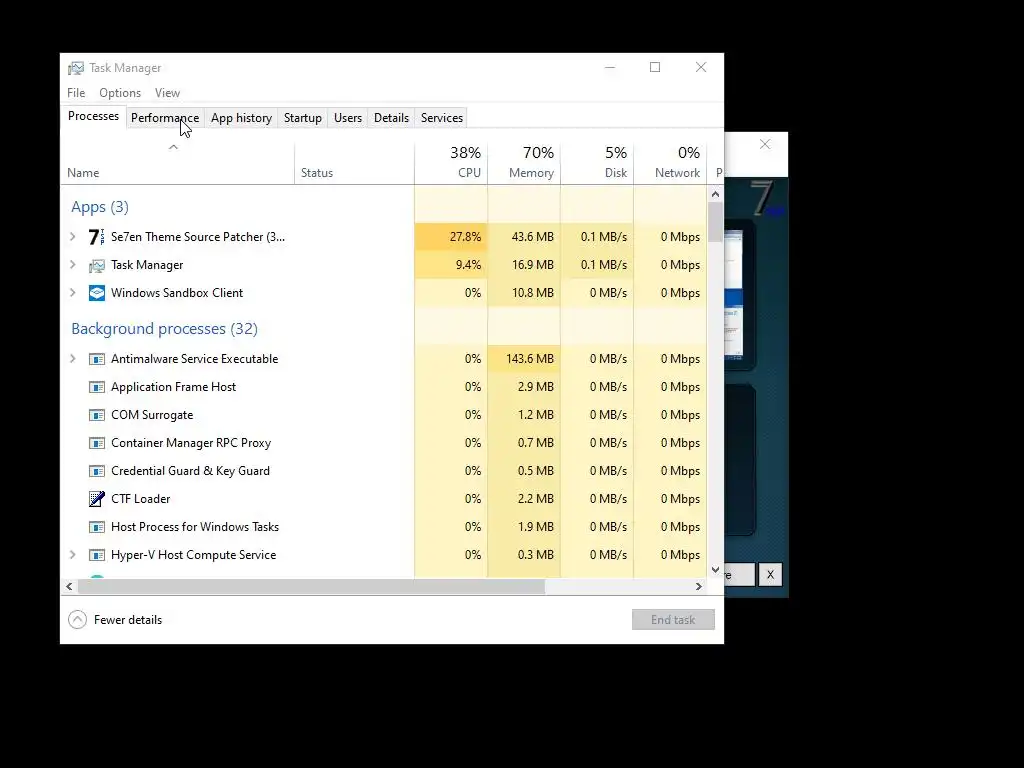The width and height of the screenshot is (1024, 768).
Task: Minimize the Task Manager window
Action: [x=610, y=67]
